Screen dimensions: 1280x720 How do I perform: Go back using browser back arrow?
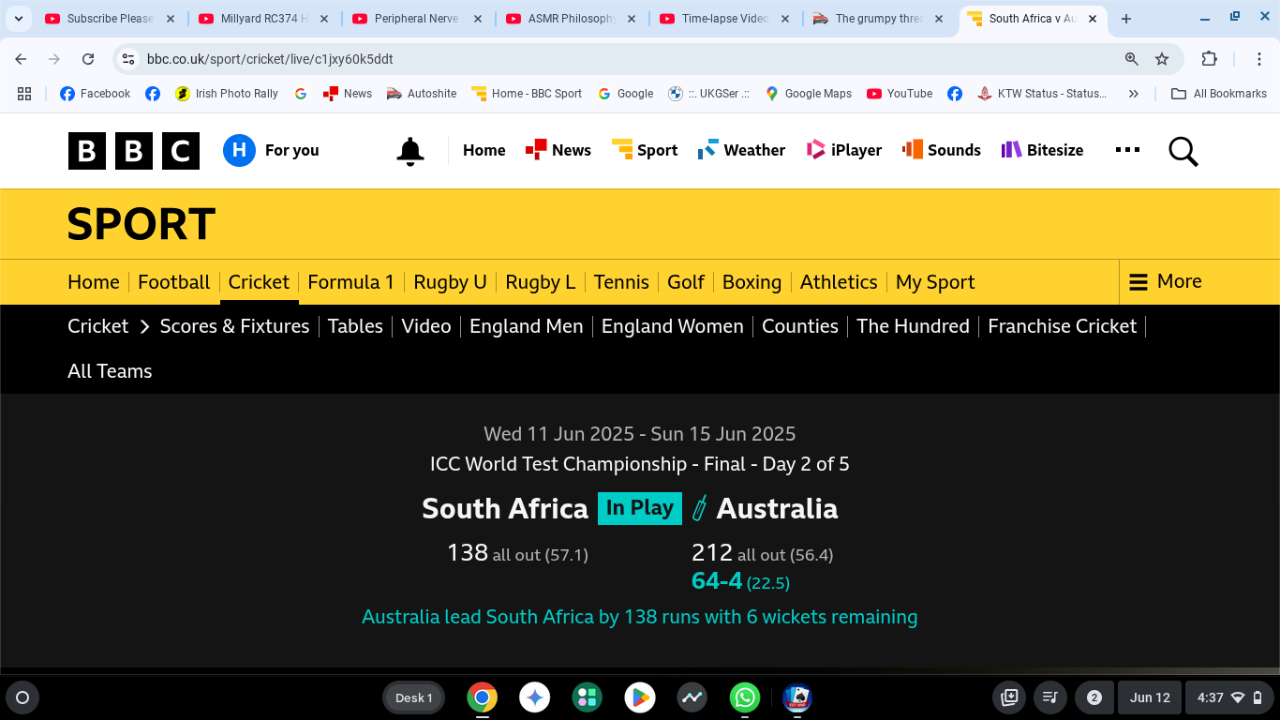click(x=21, y=59)
